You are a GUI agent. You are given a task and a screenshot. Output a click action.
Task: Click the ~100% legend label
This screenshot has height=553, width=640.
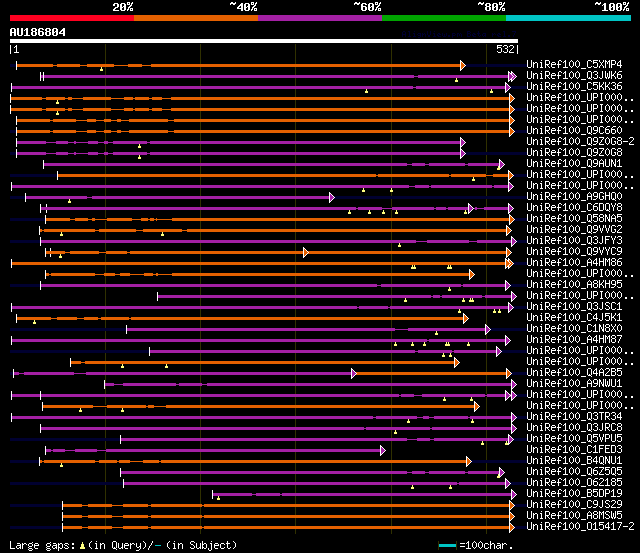pyautogui.click(x=612, y=7)
